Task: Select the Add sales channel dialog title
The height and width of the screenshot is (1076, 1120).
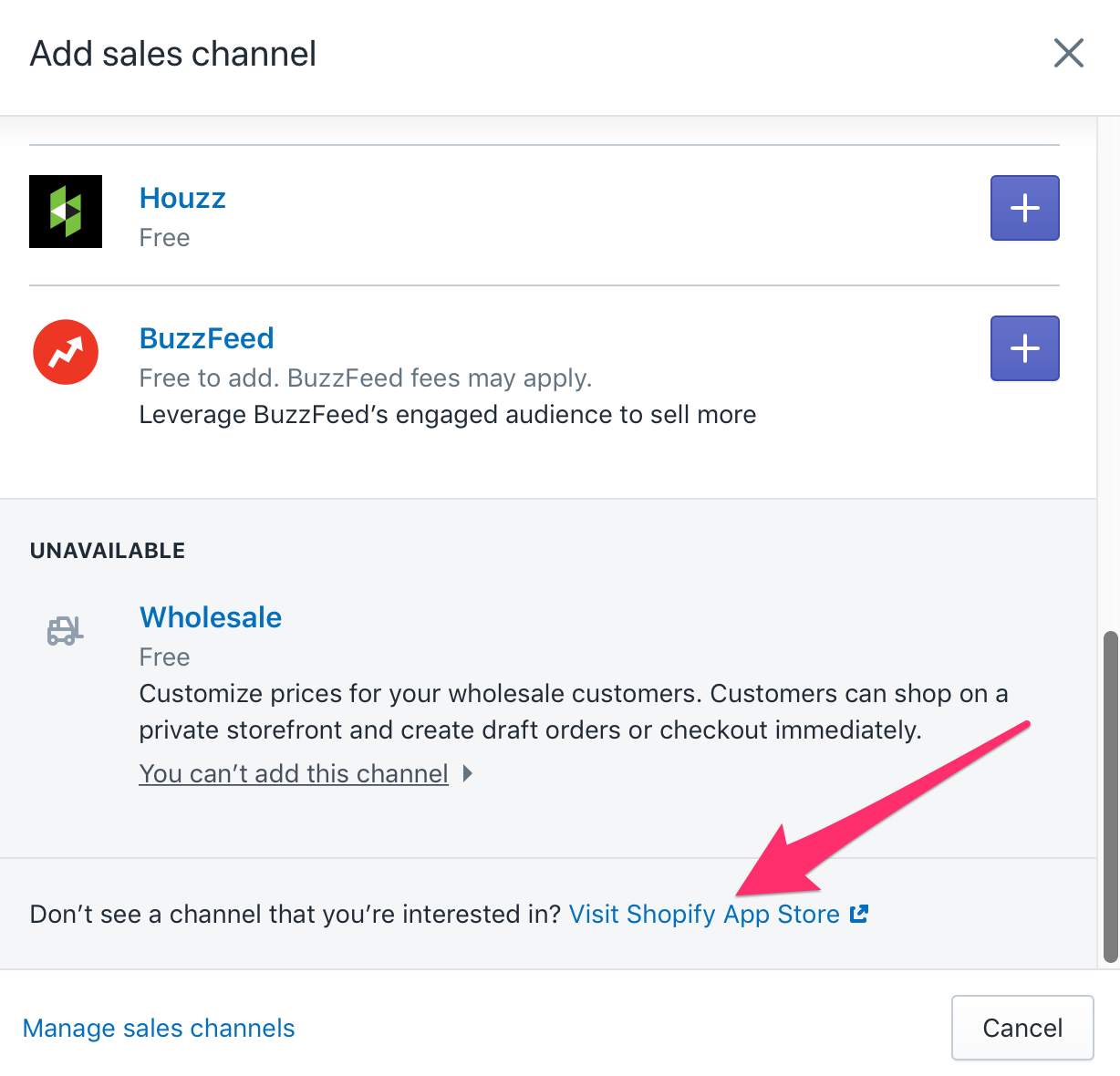Action: click(172, 53)
